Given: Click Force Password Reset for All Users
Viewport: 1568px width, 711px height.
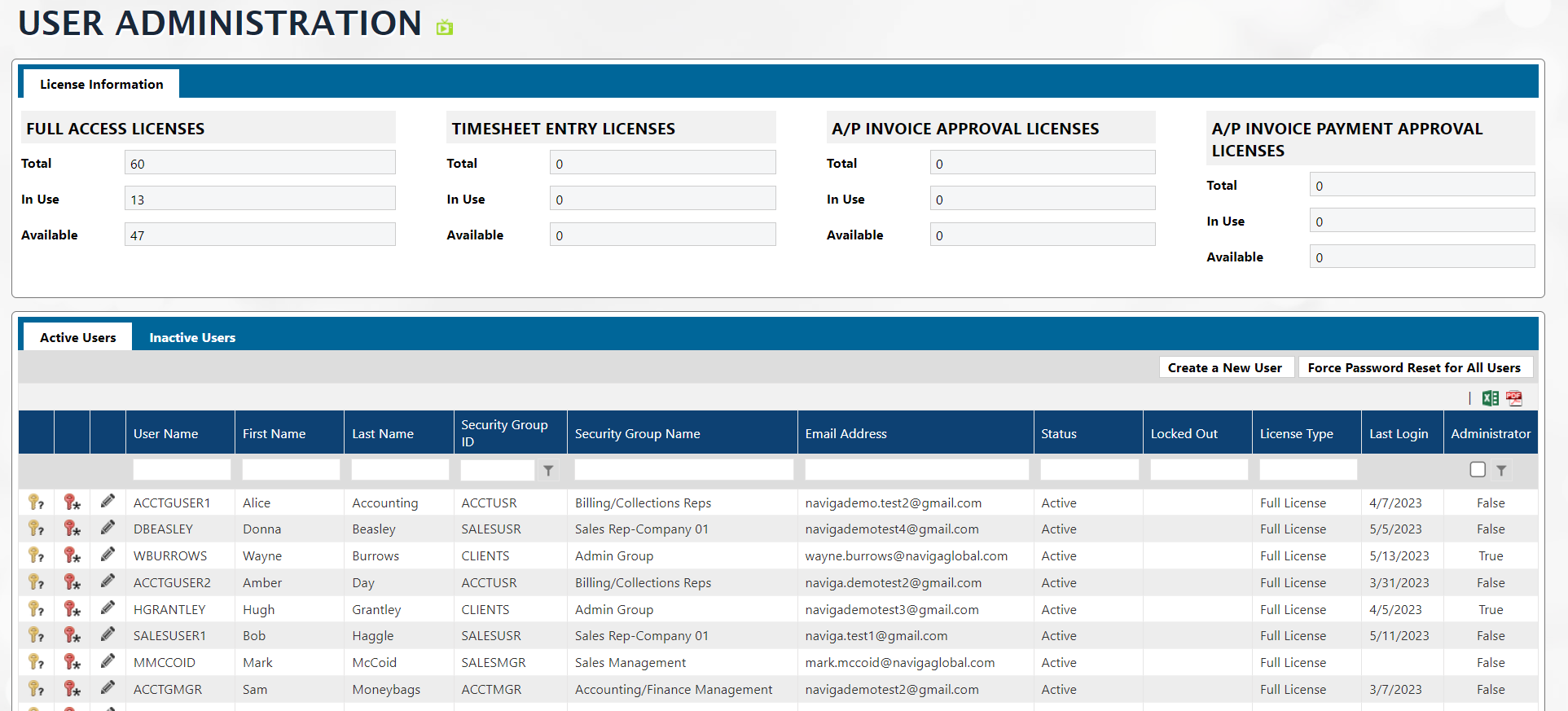Looking at the screenshot, I should point(1413,367).
